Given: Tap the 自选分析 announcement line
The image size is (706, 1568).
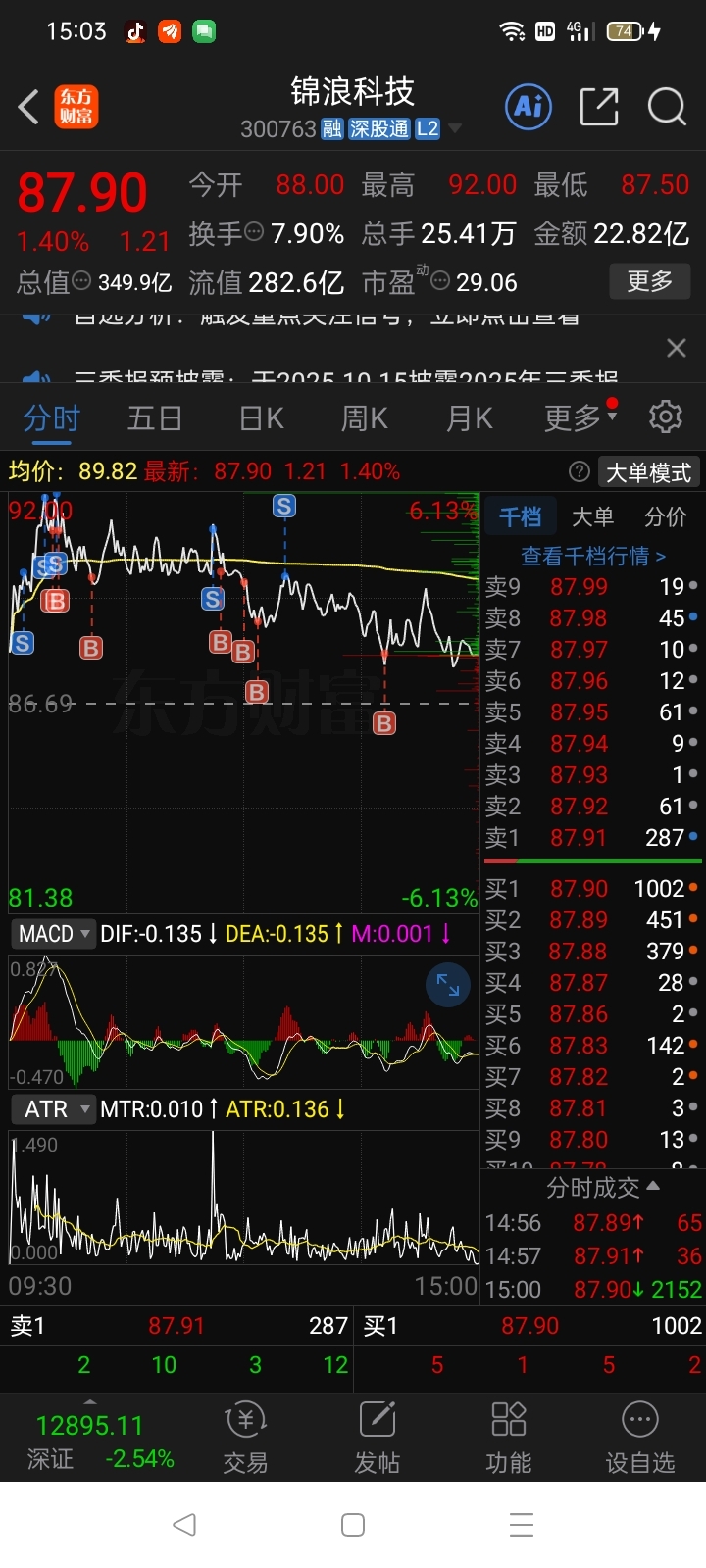Looking at the screenshot, I should tap(326, 318).
